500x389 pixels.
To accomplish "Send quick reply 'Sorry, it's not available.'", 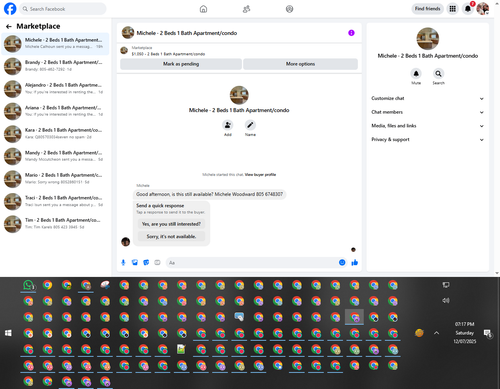I will [171, 236].
